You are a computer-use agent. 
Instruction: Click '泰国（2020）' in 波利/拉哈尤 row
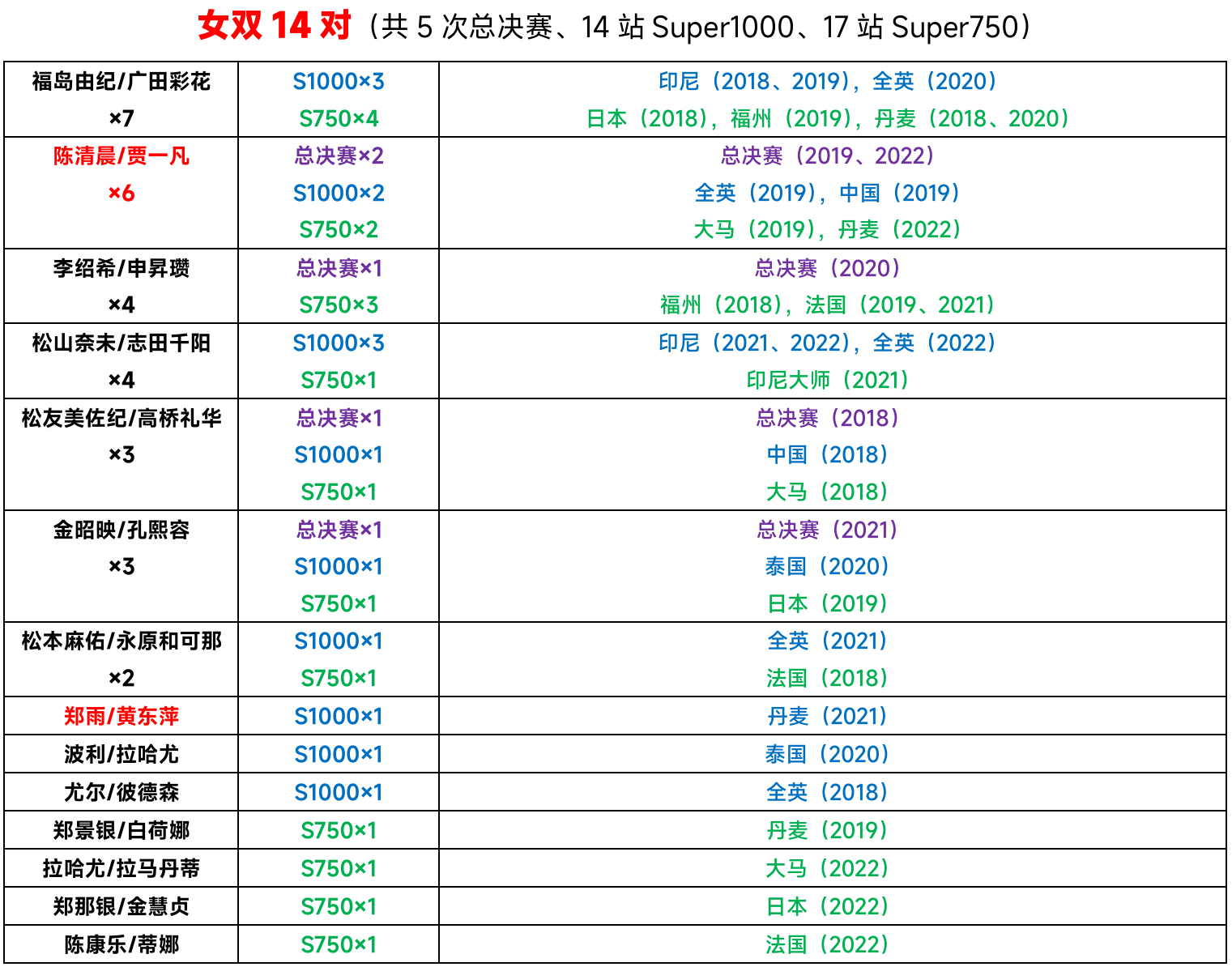[828, 754]
